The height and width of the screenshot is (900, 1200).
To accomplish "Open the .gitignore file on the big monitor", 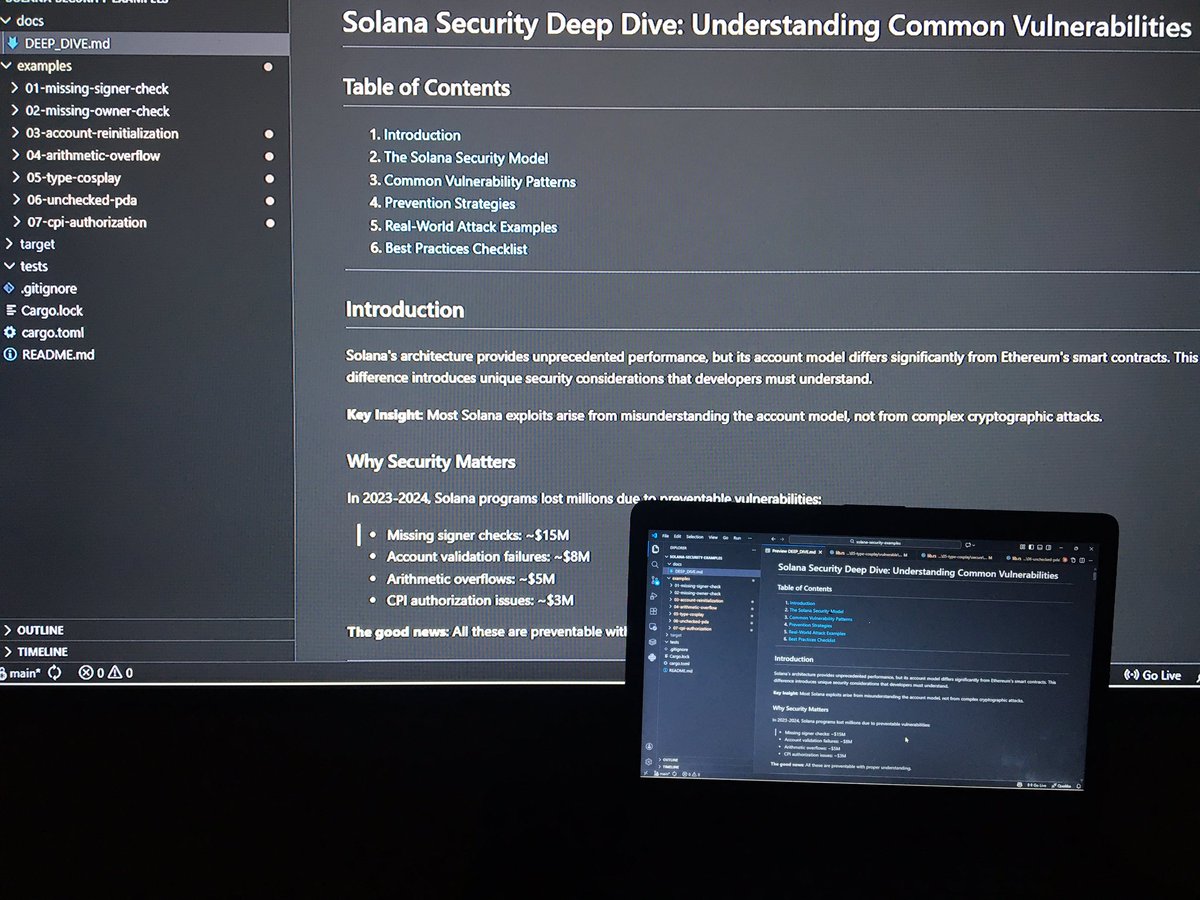I will point(41,288).
